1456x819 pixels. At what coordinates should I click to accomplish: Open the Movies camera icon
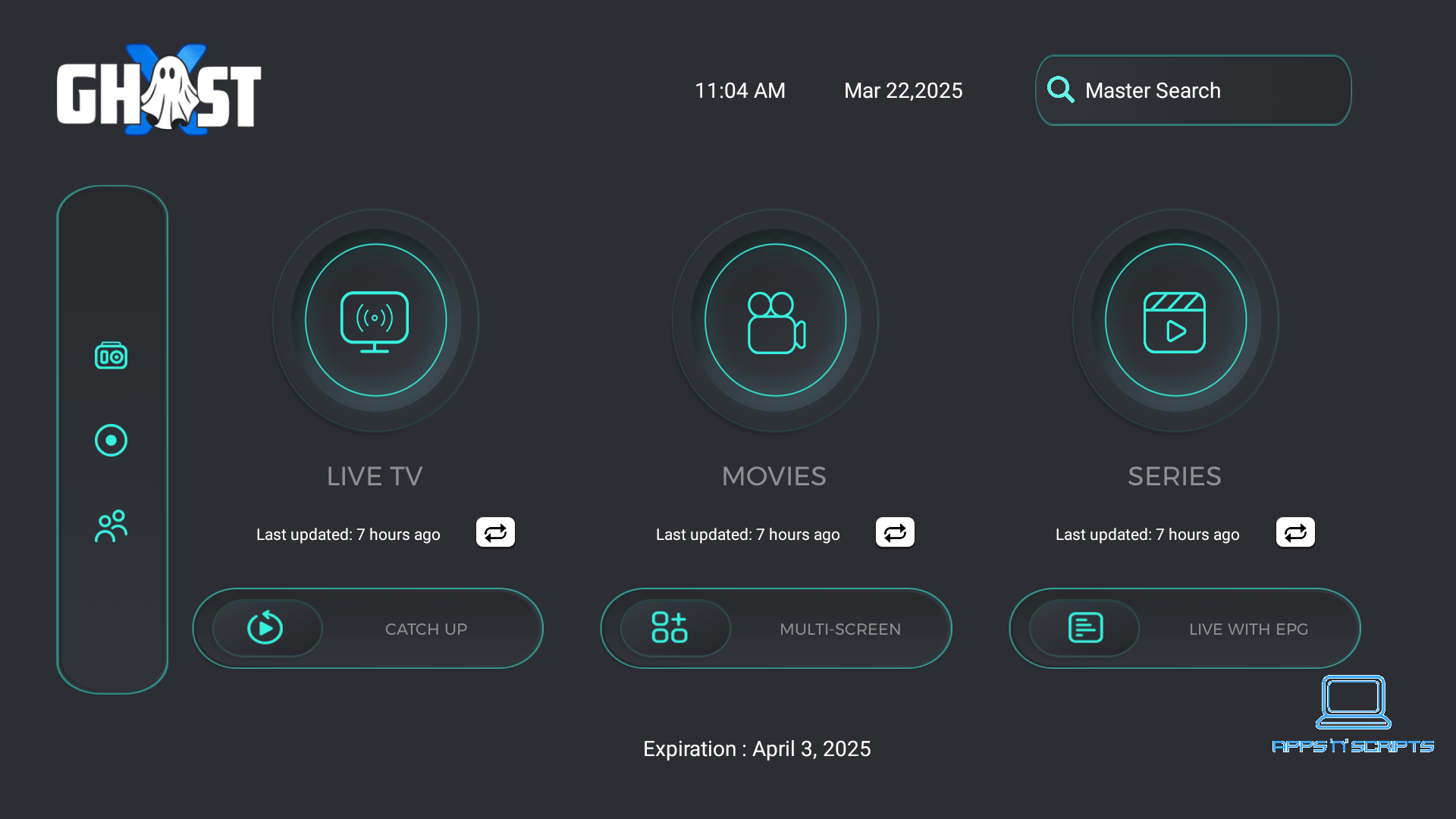click(x=775, y=320)
